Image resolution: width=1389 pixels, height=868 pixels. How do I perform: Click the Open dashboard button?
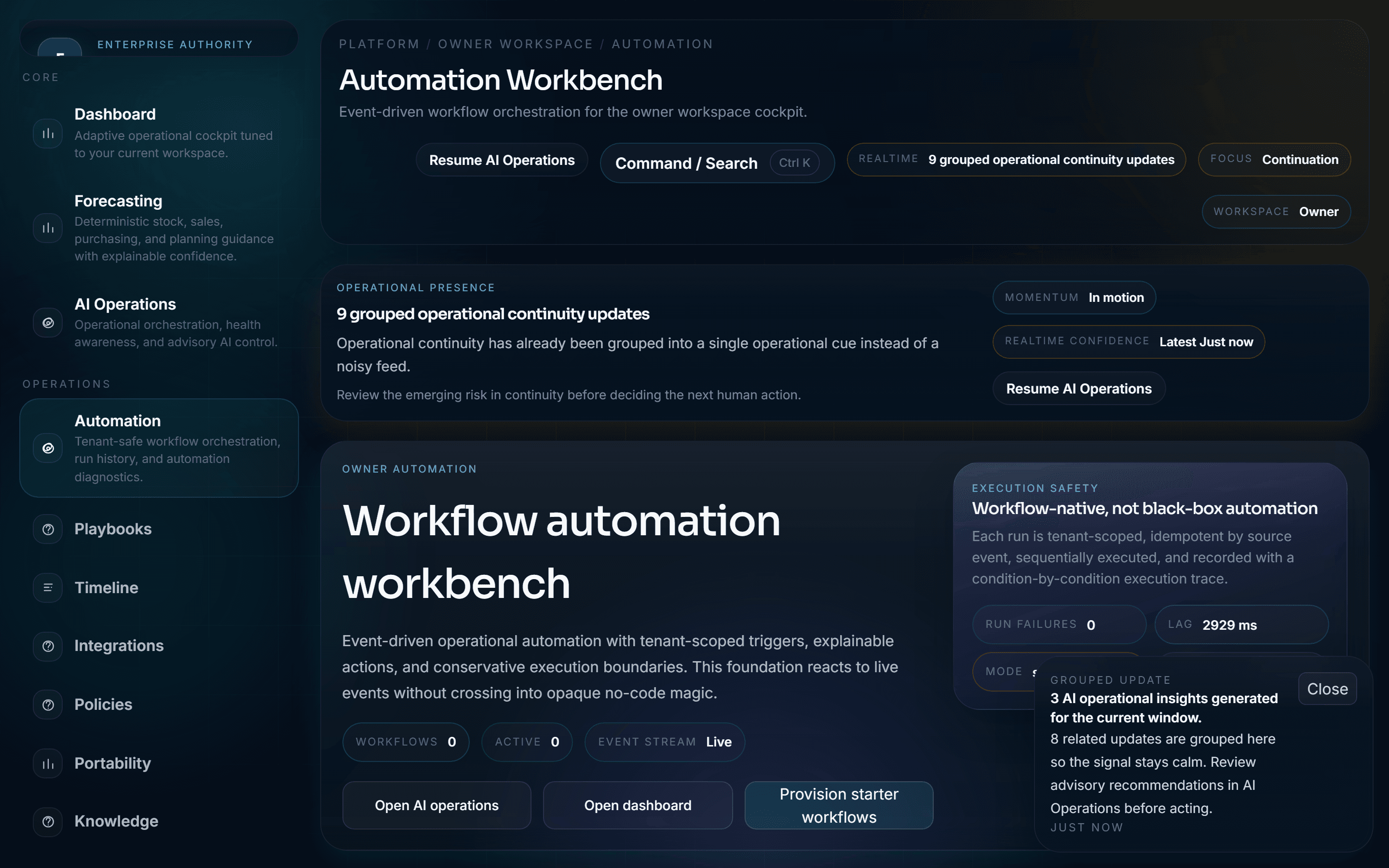(x=638, y=805)
